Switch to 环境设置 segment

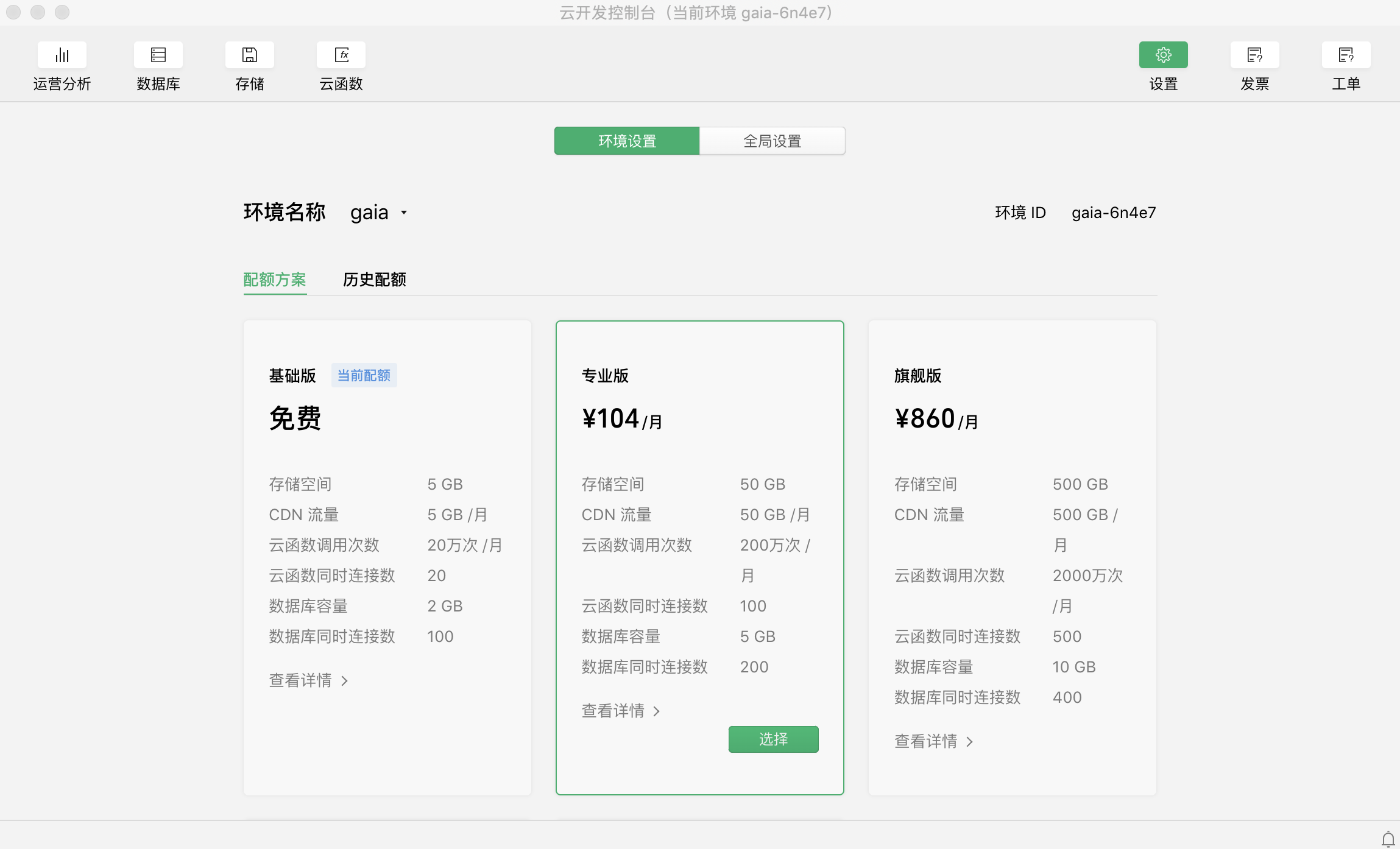(x=627, y=141)
